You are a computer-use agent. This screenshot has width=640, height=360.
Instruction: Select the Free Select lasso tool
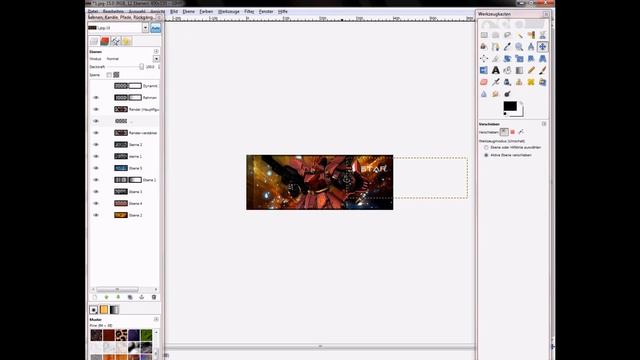[x=507, y=35]
